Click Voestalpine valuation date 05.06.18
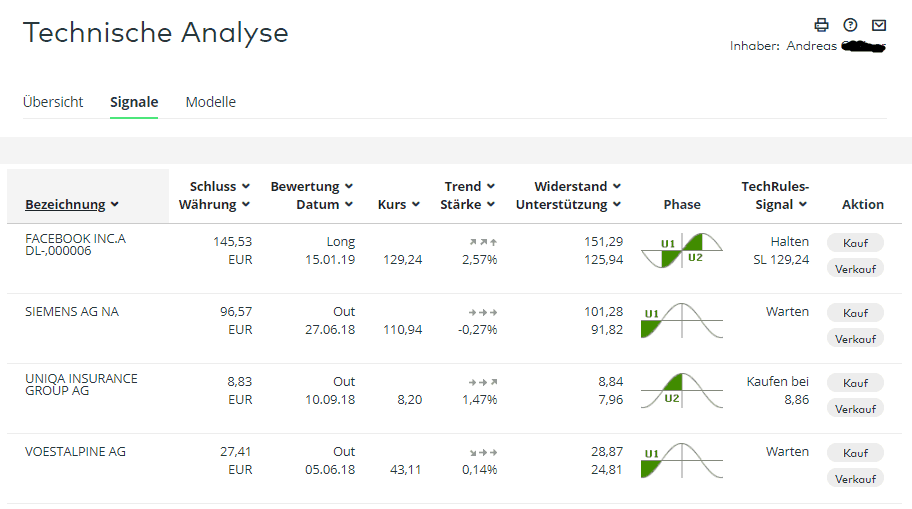Viewport: 912px width, 509px height. click(x=330, y=469)
